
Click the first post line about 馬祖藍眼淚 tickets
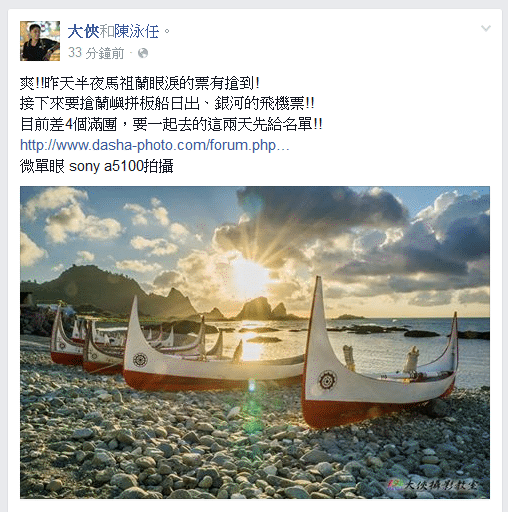pyautogui.click(x=139, y=83)
